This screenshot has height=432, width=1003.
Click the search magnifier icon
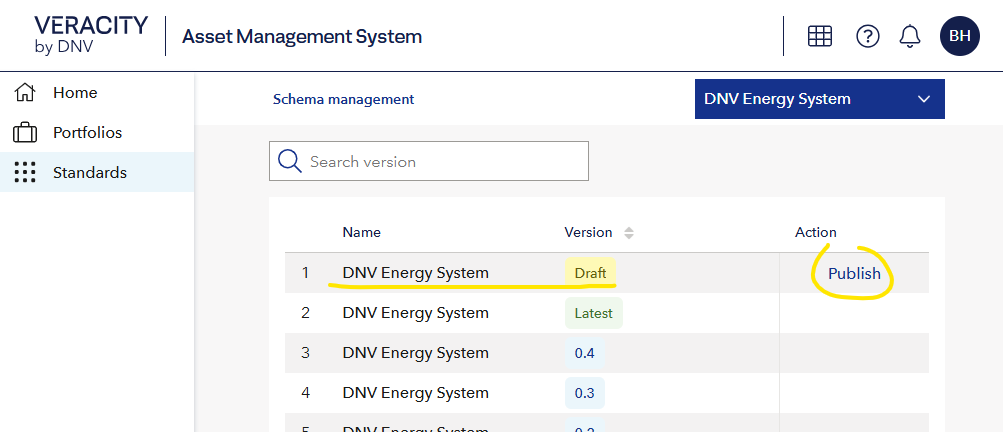click(290, 161)
